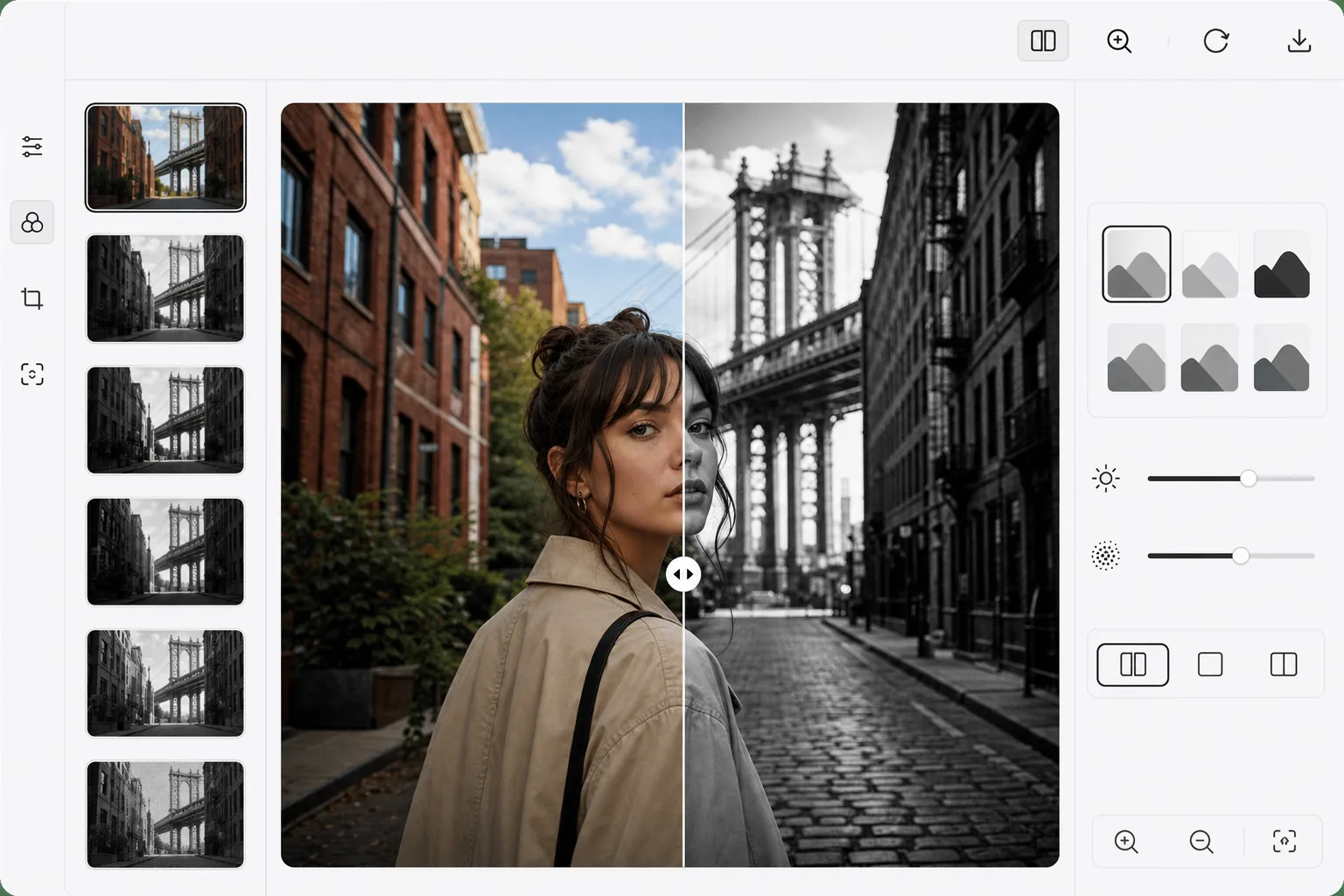This screenshot has width=1344, height=896.
Task: Fit image to screen with frame icon
Action: point(1284,842)
